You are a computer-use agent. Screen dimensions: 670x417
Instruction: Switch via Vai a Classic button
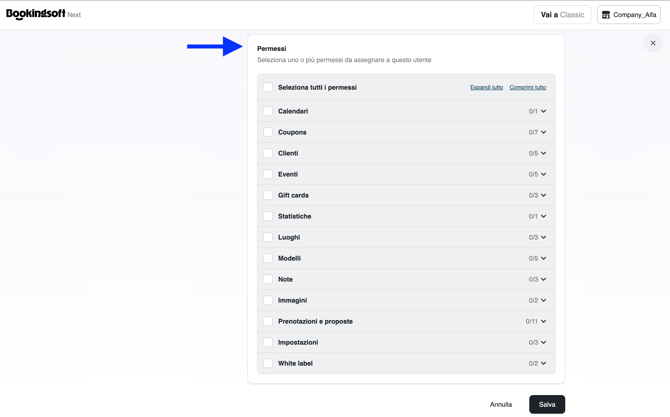pos(562,15)
